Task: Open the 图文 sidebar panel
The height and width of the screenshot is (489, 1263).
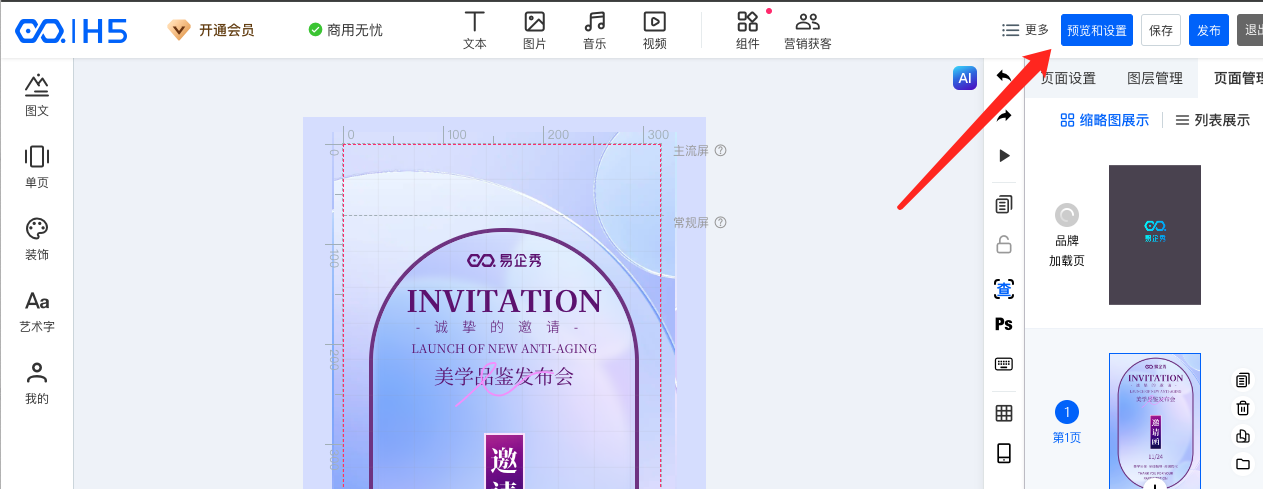Action: click(x=37, y=95)
